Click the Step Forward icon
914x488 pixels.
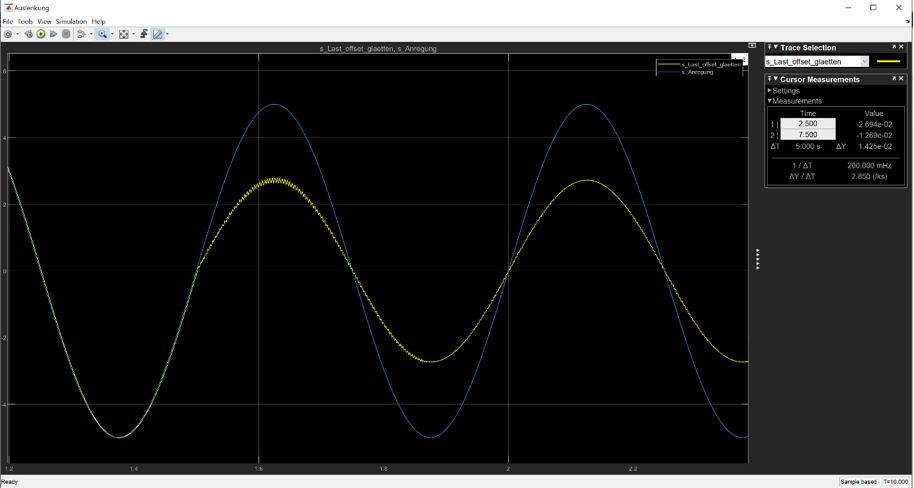coord(54,34)
